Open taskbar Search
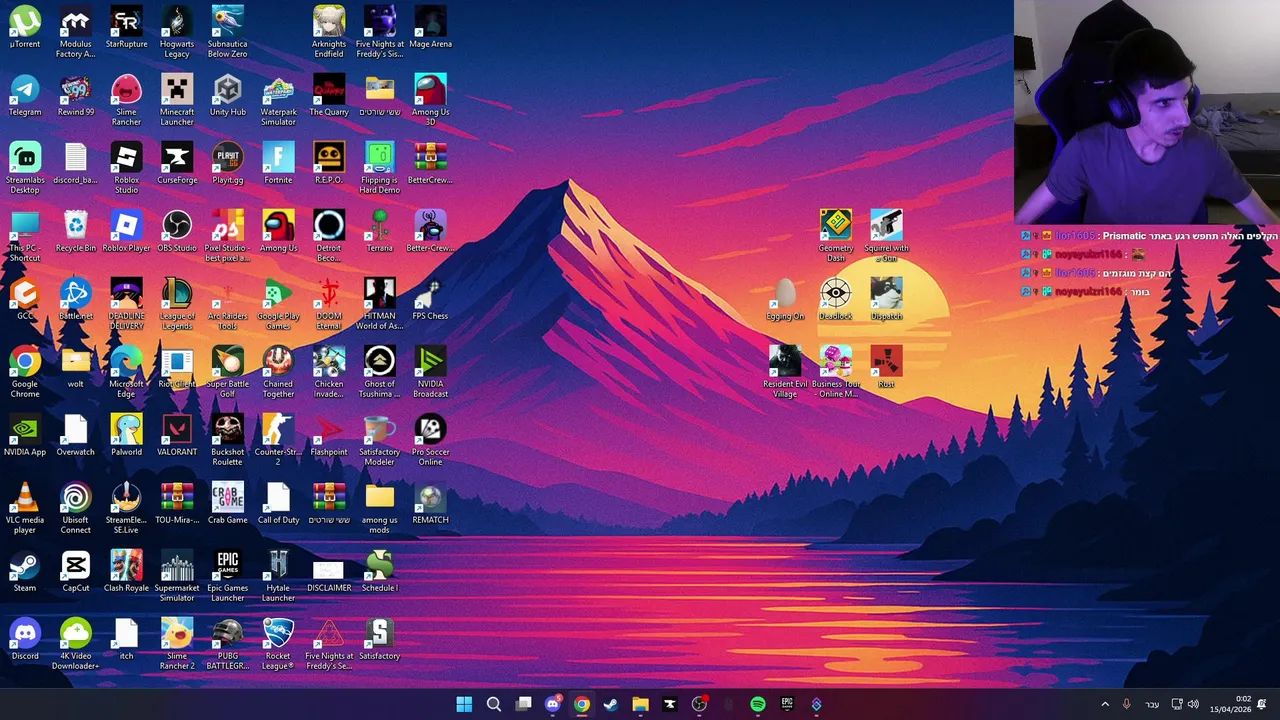Screen dimensions: 1280x720 pos(494,704)
